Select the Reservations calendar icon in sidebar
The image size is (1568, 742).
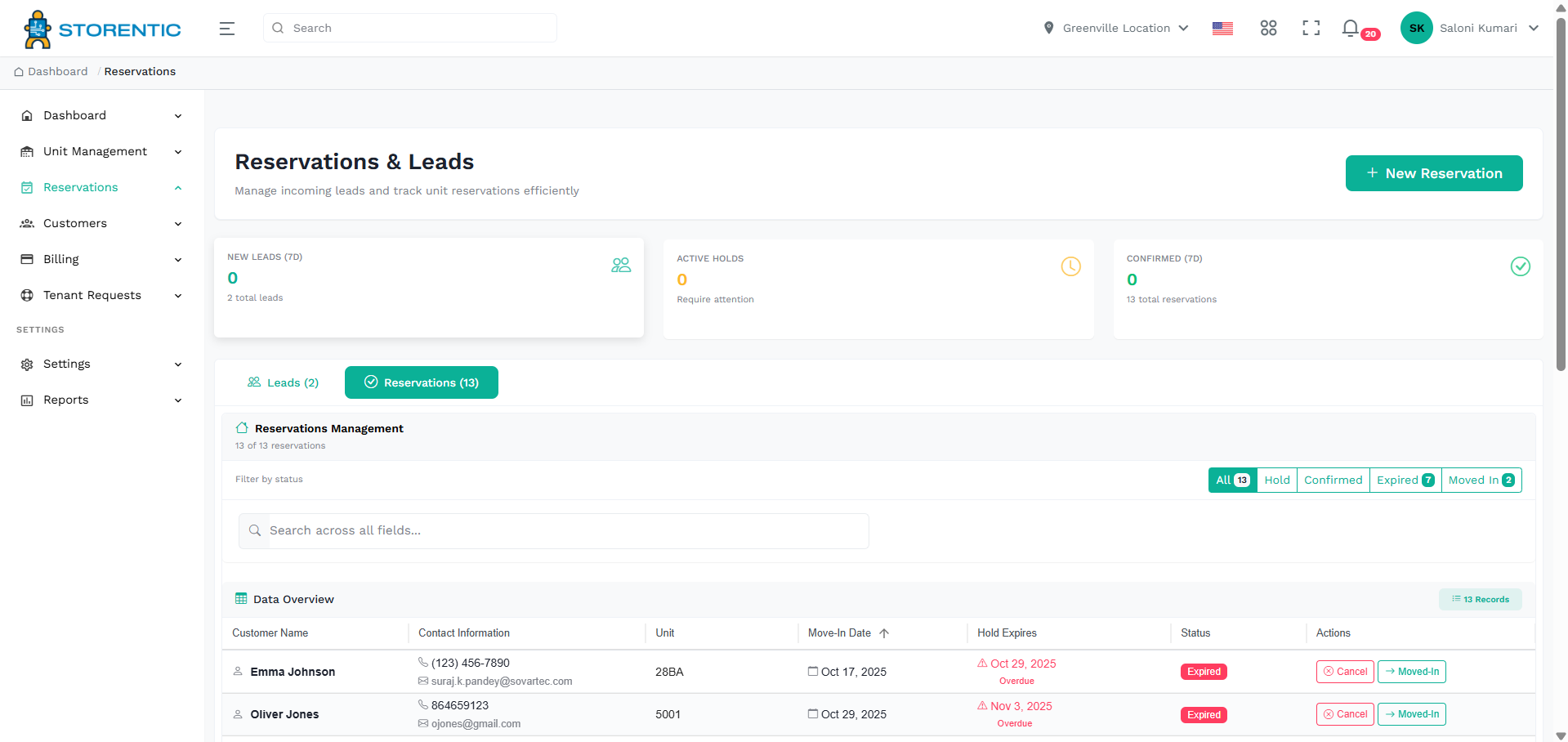[x=27, y=187]
